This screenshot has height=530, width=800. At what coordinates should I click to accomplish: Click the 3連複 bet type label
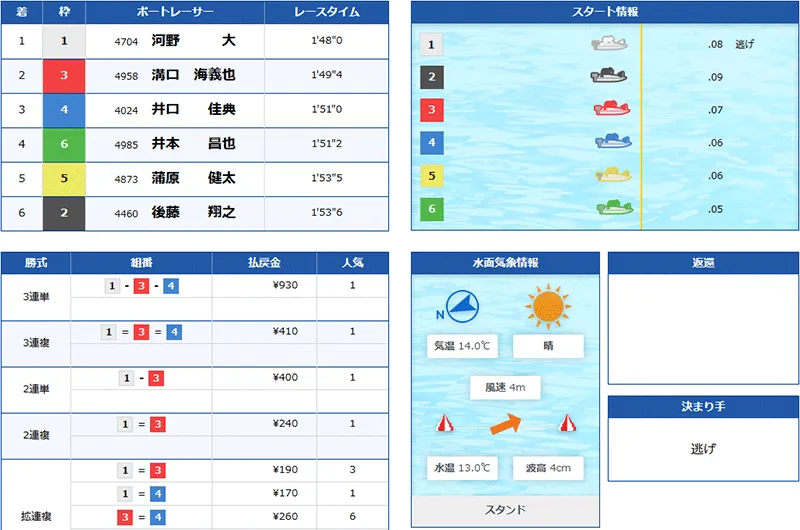point(36,343)
